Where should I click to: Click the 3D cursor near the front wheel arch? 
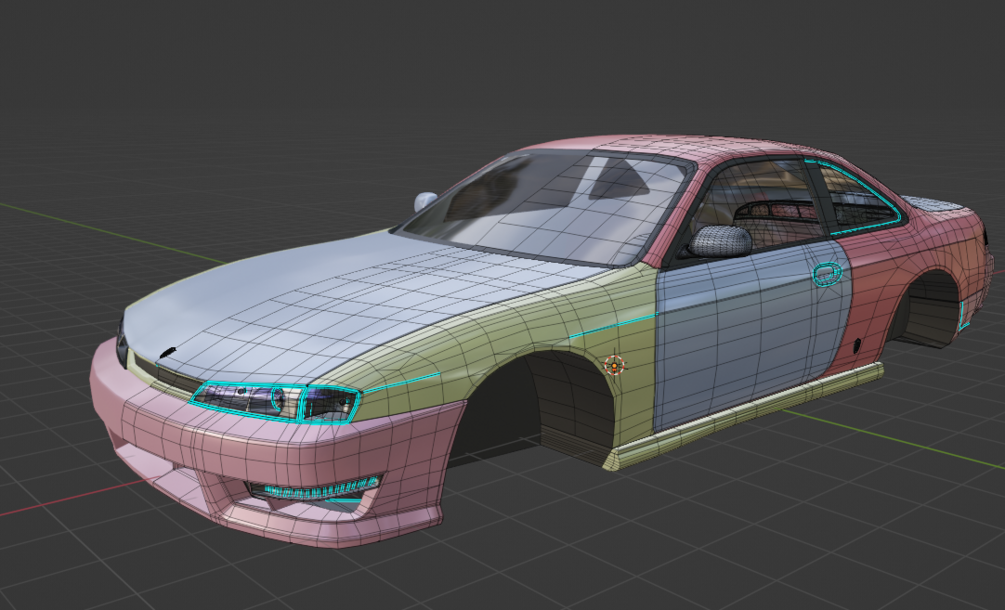click(x=614, y=365)
